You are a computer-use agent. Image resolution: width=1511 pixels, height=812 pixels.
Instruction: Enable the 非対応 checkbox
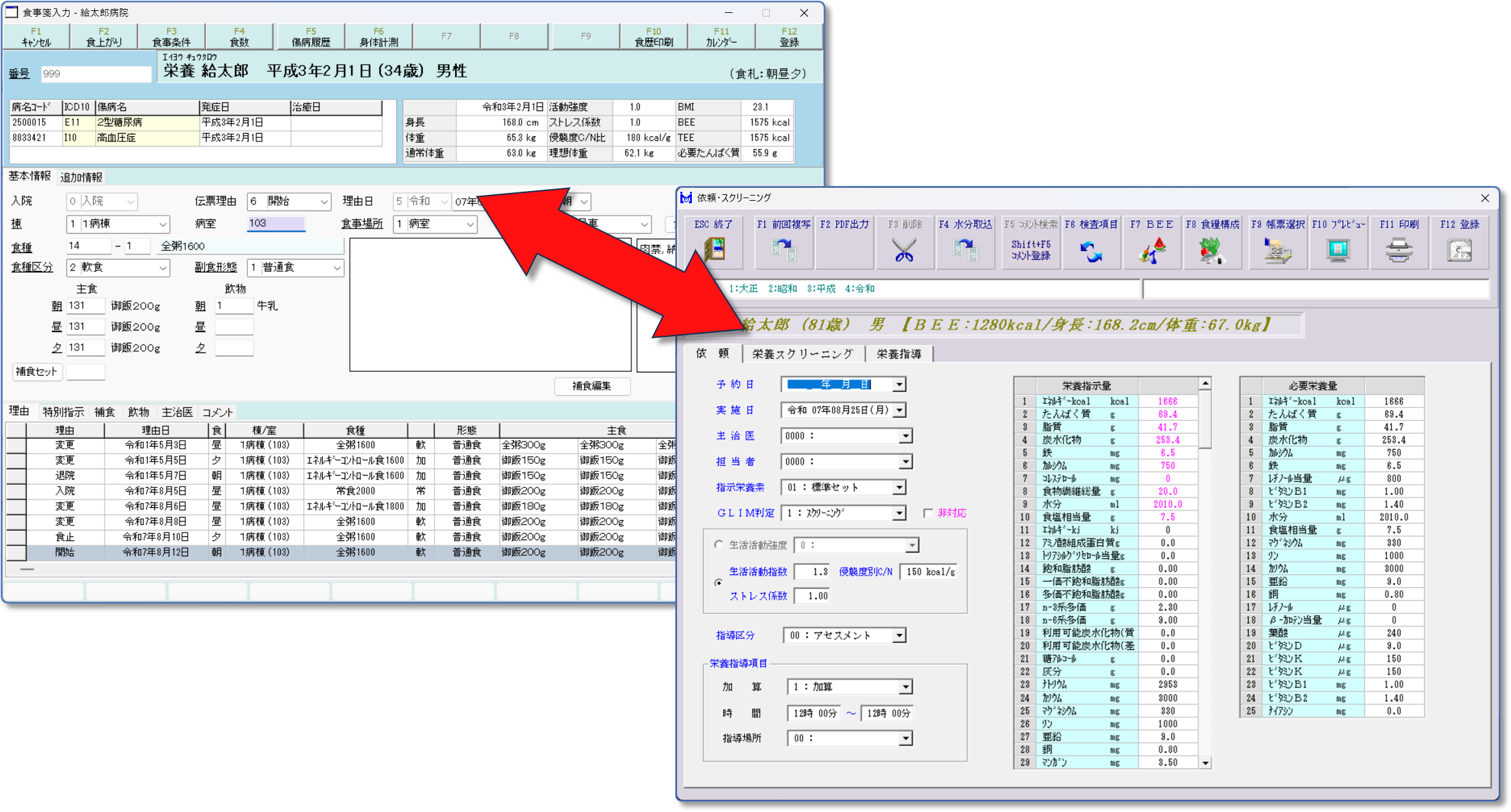tap(928, 513)
